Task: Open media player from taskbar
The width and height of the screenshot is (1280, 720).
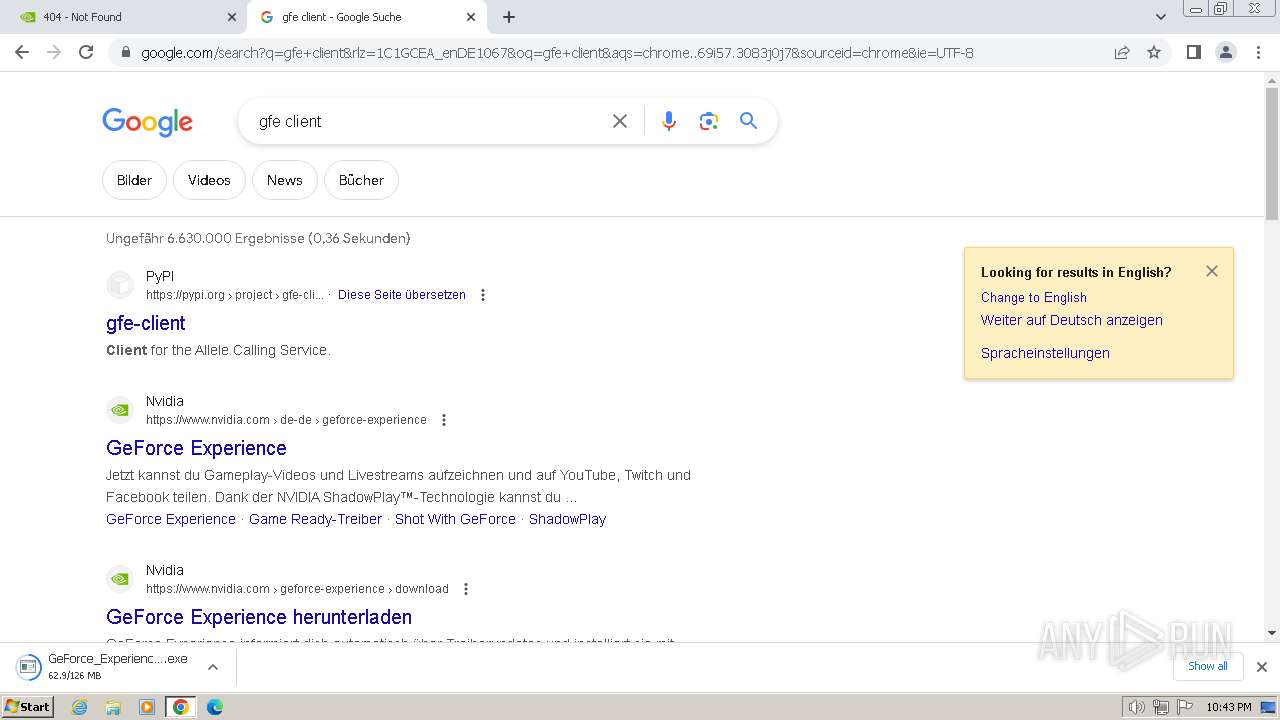Action: pos(147,707)
